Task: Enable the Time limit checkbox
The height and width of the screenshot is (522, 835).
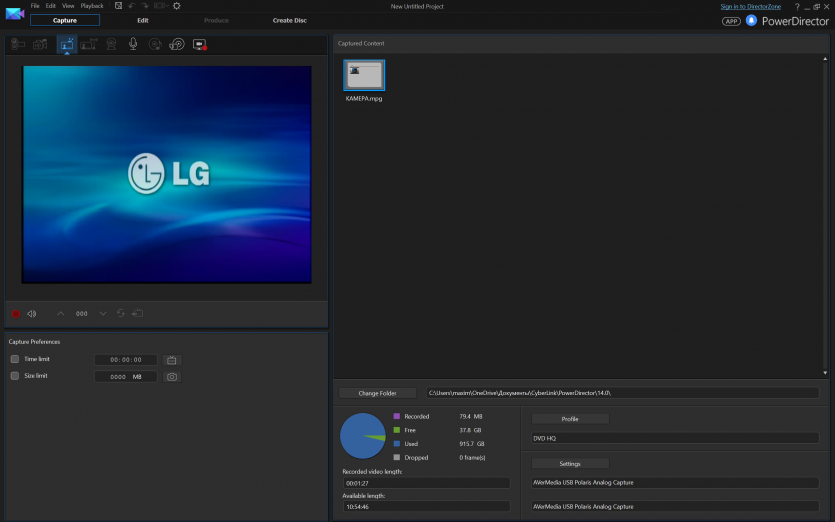Action: (x=15, y=359)
